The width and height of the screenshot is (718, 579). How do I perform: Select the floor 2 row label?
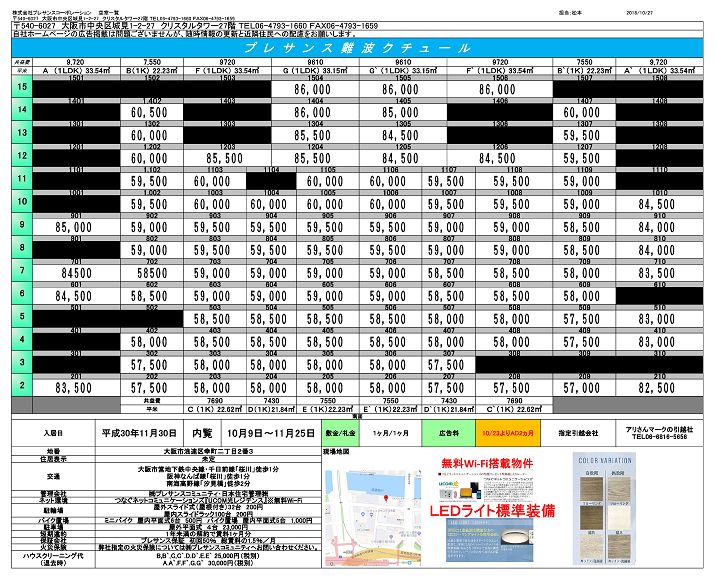(x=22, y=385)
